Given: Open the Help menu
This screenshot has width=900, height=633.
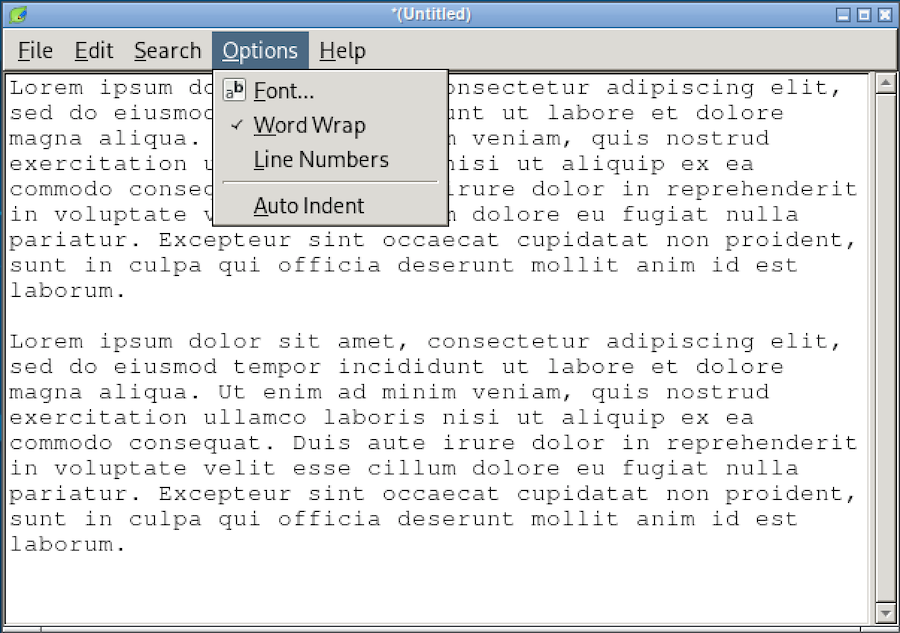Looking at the screenshot, I should [x=342, y=51].
